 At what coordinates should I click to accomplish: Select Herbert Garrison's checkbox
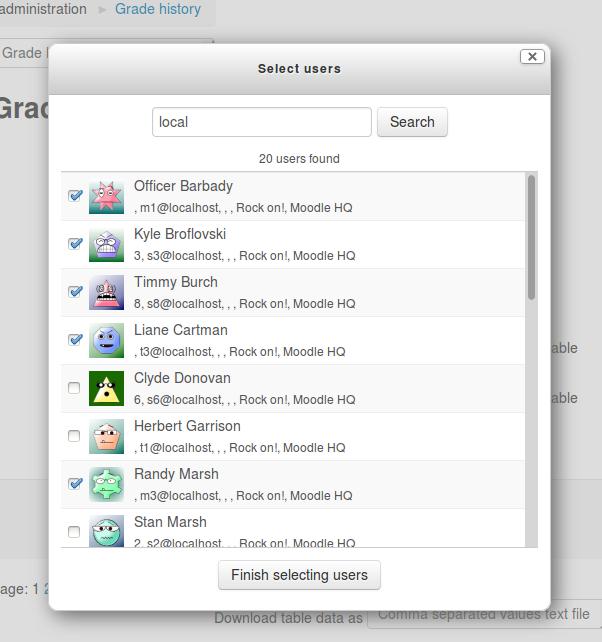(74, 436)
